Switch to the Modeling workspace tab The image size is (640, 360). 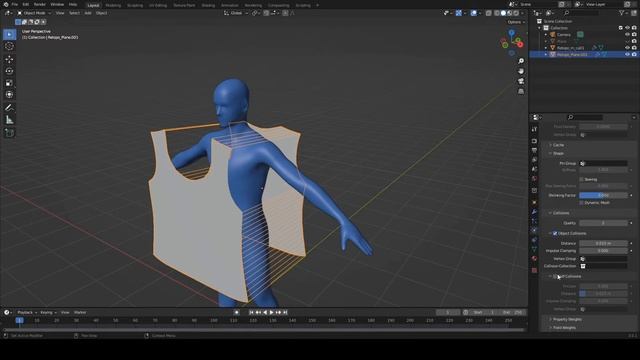(113, 5)
